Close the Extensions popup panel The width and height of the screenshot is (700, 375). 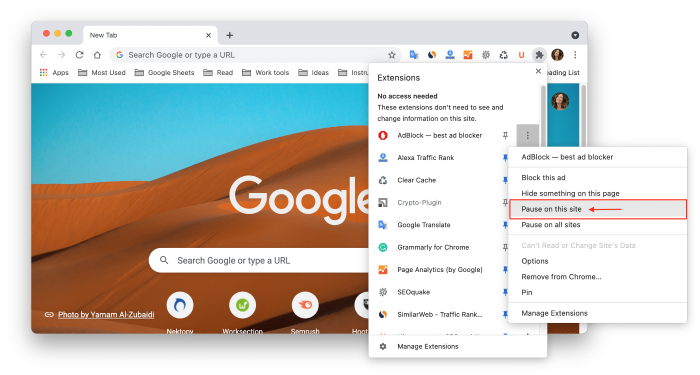(x=538, y=71)
